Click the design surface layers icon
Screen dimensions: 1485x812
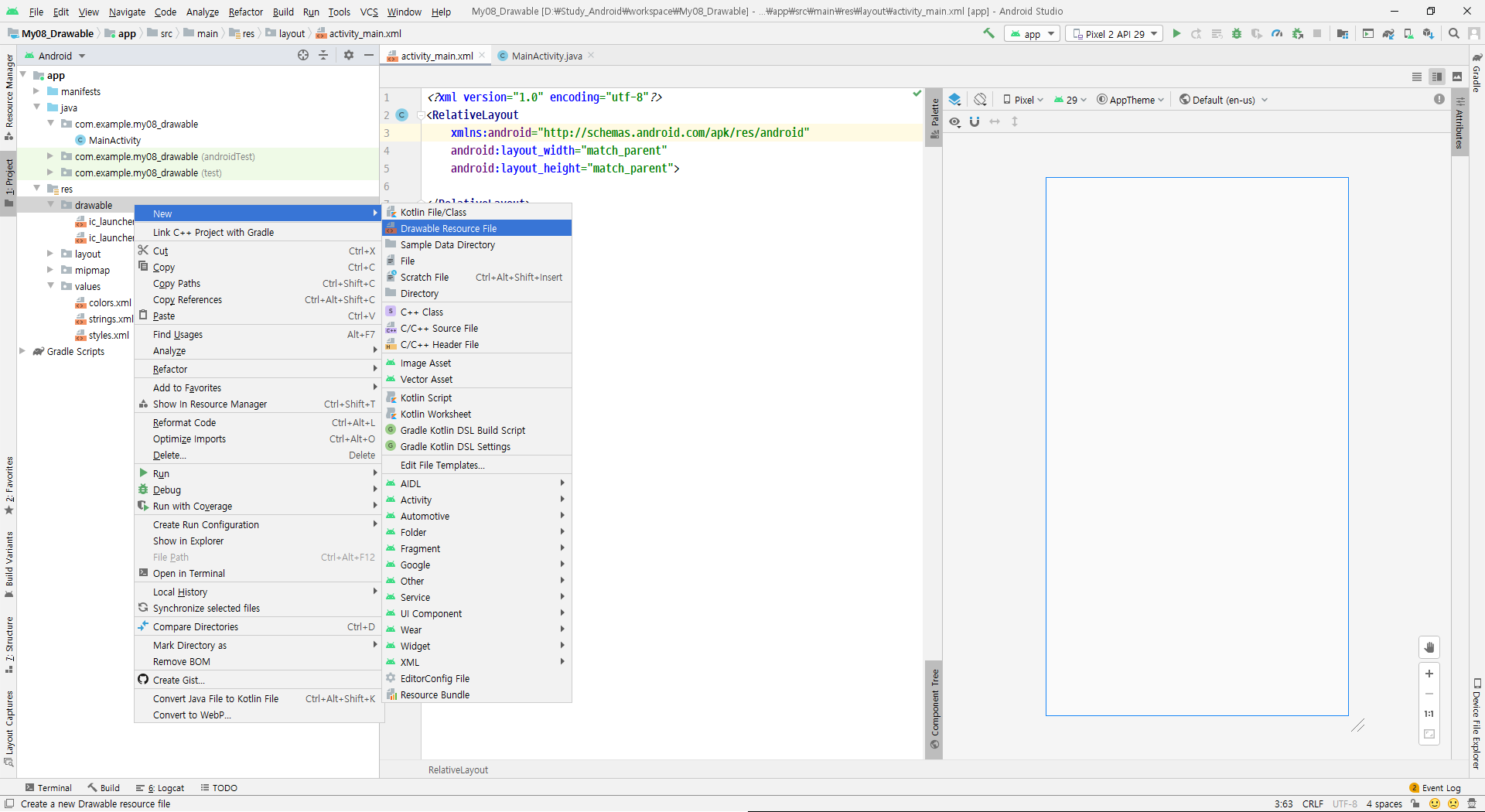955,100
